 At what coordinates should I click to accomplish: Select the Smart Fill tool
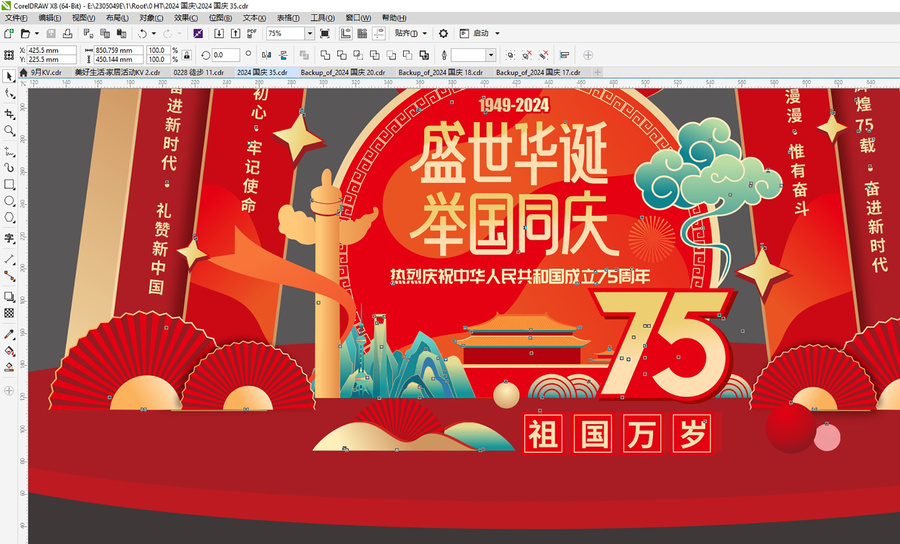9,367
